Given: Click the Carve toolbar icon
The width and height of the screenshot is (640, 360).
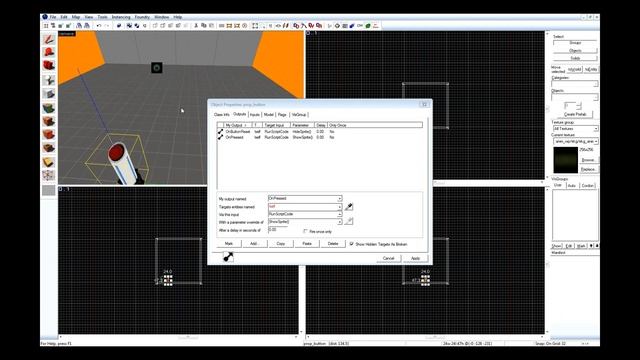Looking at the screenshot, I should tap(119, 26).
